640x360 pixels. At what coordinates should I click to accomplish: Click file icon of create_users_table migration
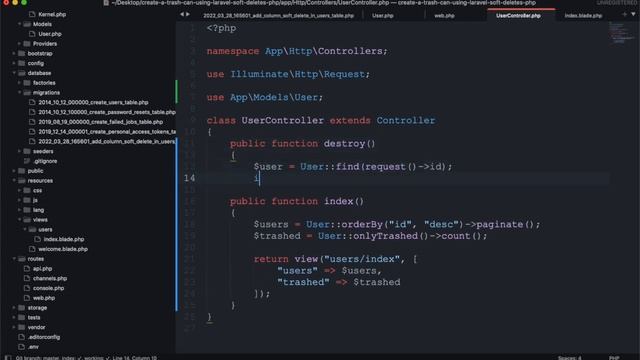(32, 102)
